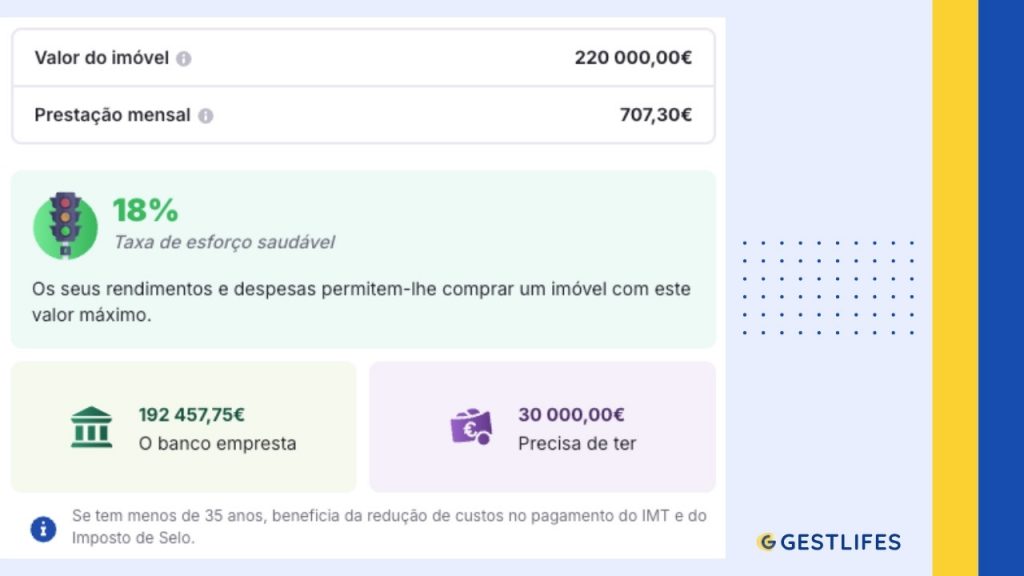Image resolution: width=1024 pixels, height=576 pixels.
Task: Click the Valor do imóvel row label
Action: (102, 58)
